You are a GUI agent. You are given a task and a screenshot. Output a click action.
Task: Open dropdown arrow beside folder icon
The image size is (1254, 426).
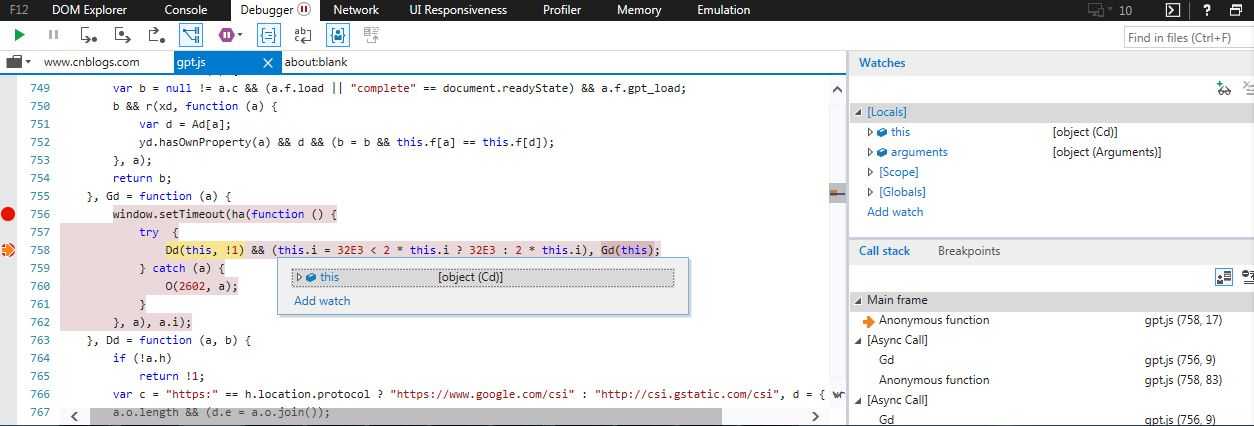[28, 62]
